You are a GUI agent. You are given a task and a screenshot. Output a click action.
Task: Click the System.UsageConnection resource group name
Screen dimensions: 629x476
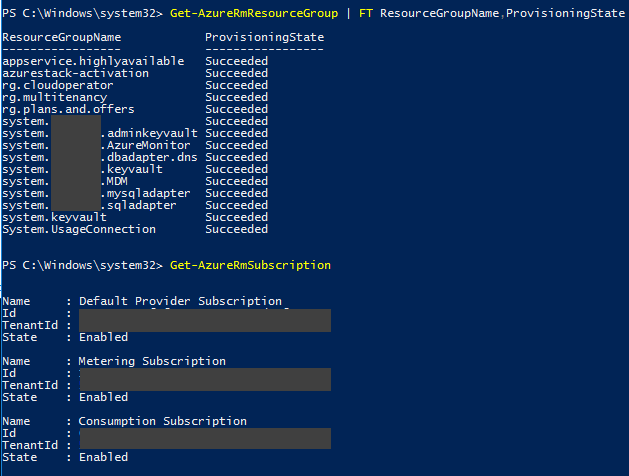(79, 229)
